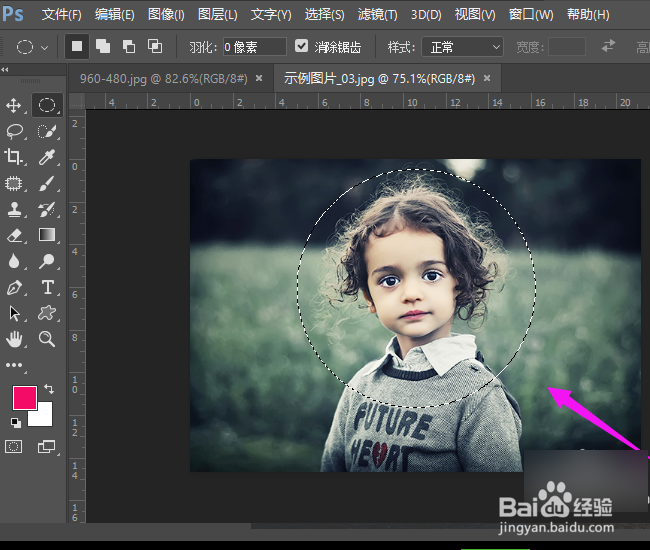This screenshot has height=550, width=650.
Task: Open the 视图(V) menu
Action: coord(475,15)
